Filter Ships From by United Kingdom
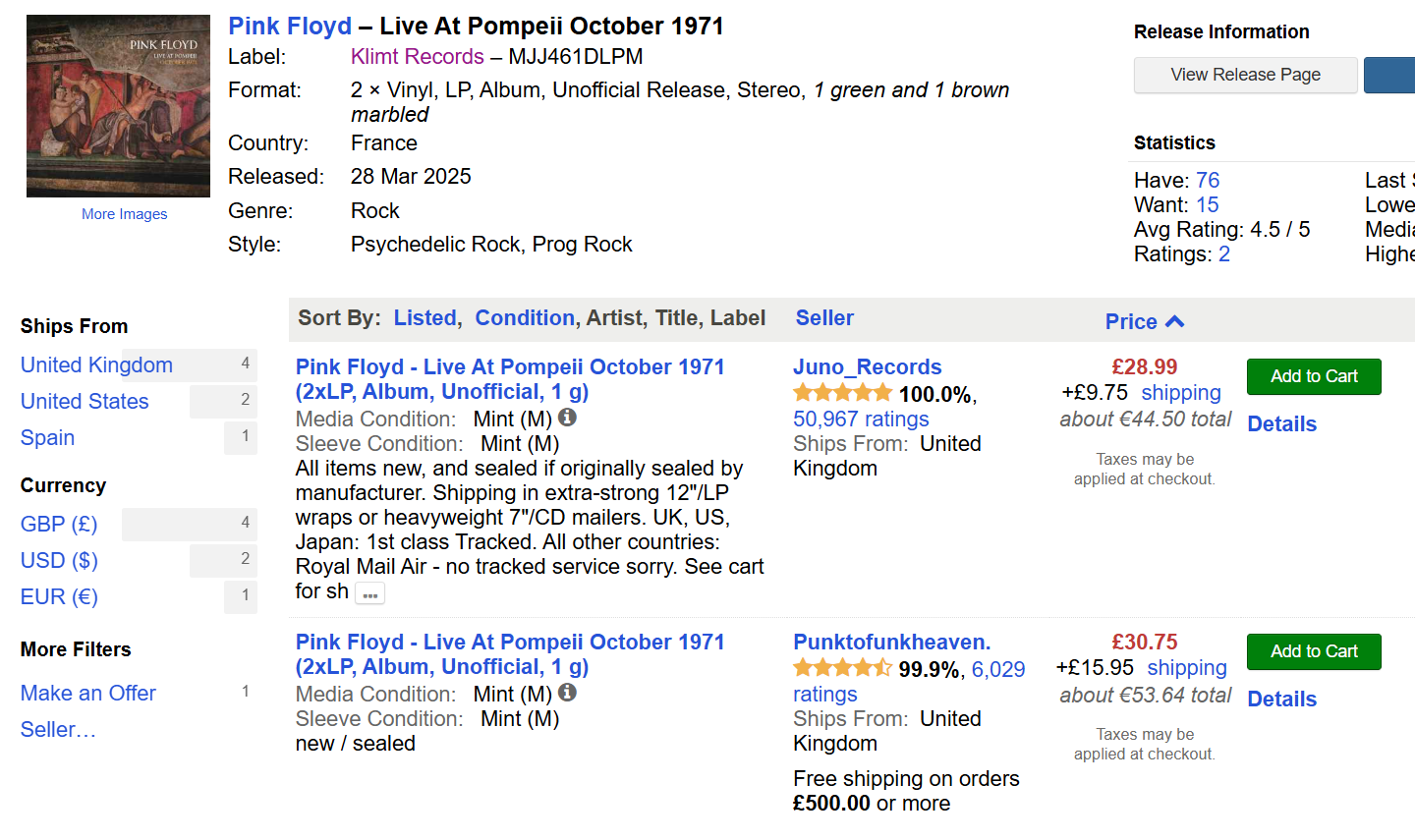1415x840 pixels. [96, 364]
